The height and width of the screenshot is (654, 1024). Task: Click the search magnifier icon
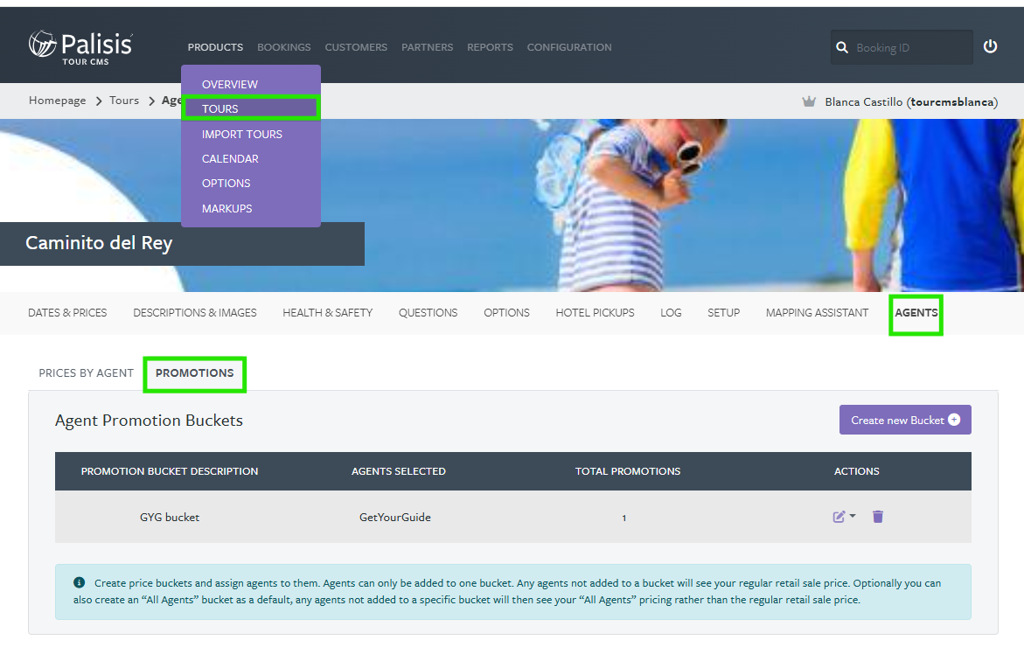click(842, 48)
